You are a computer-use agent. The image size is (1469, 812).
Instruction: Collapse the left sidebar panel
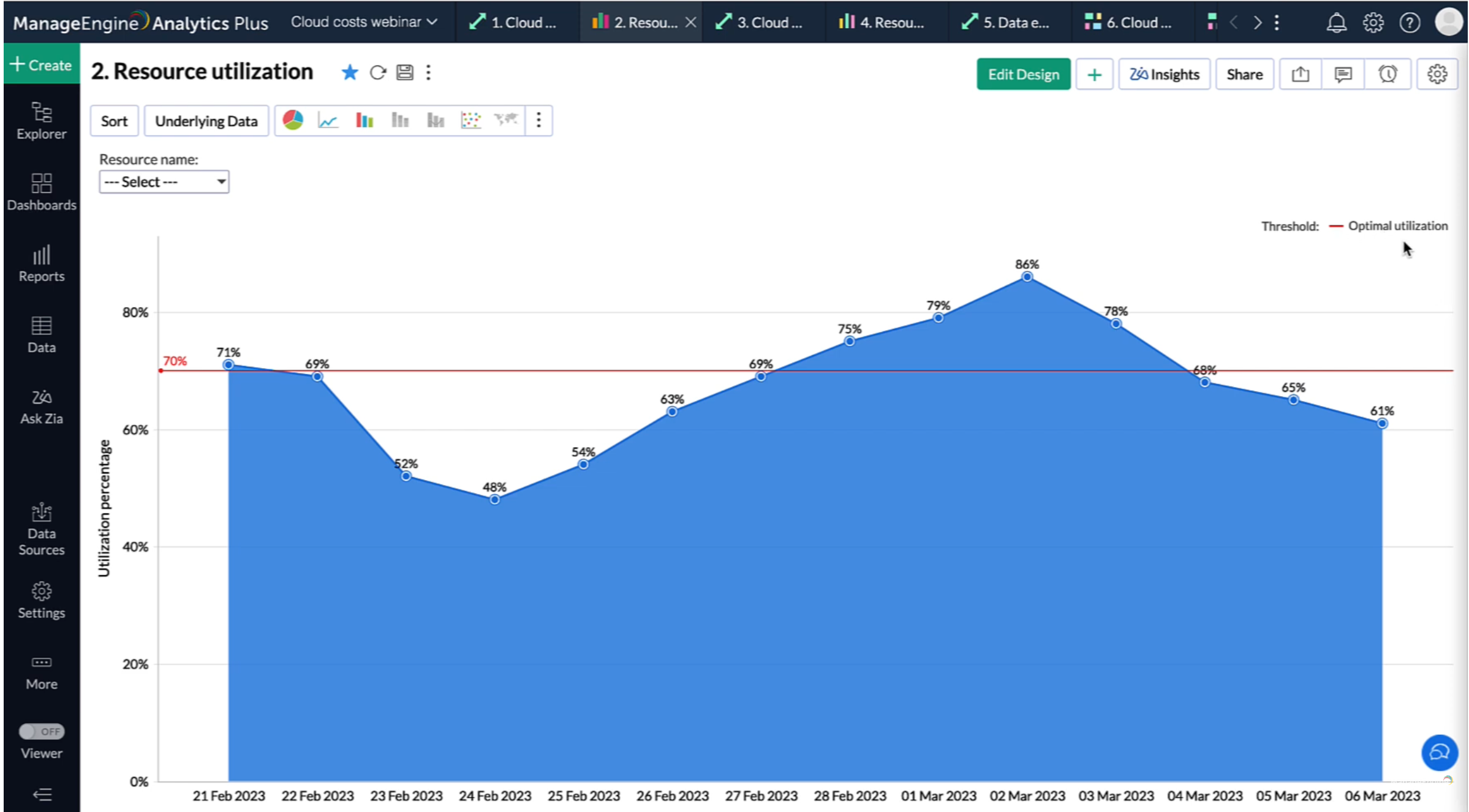pyautogui.click(x=42, y=795)
